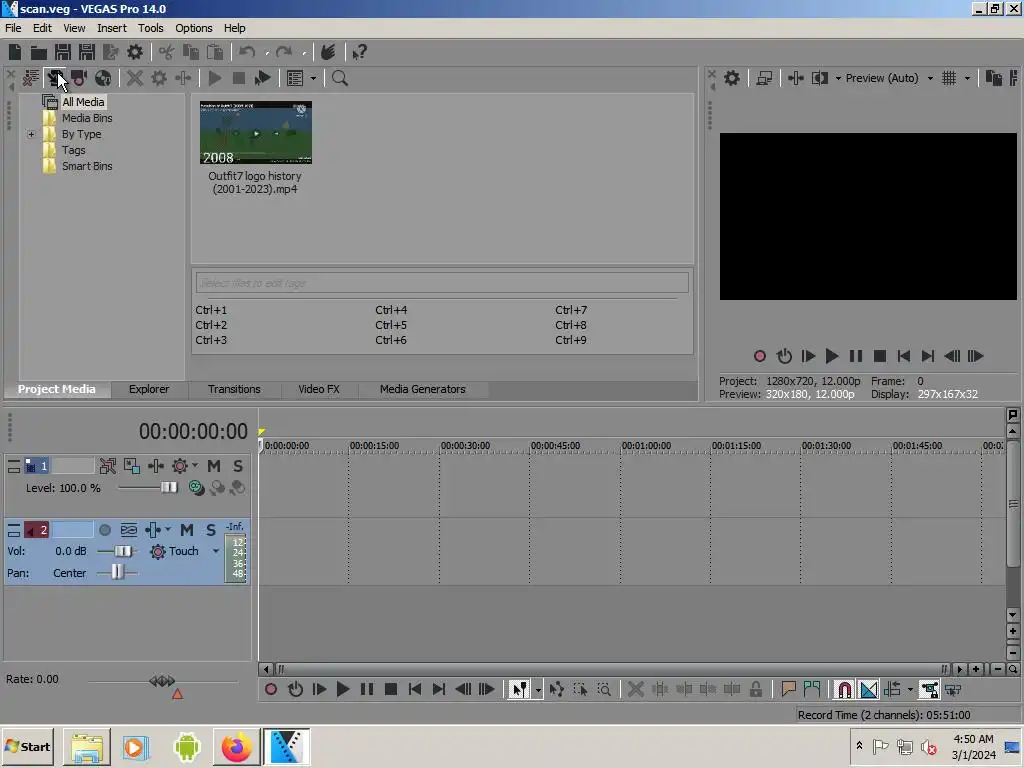This screenshot has width=1024, height=768.
Task: Open a project with the folder icon
Action: point(39,52)
